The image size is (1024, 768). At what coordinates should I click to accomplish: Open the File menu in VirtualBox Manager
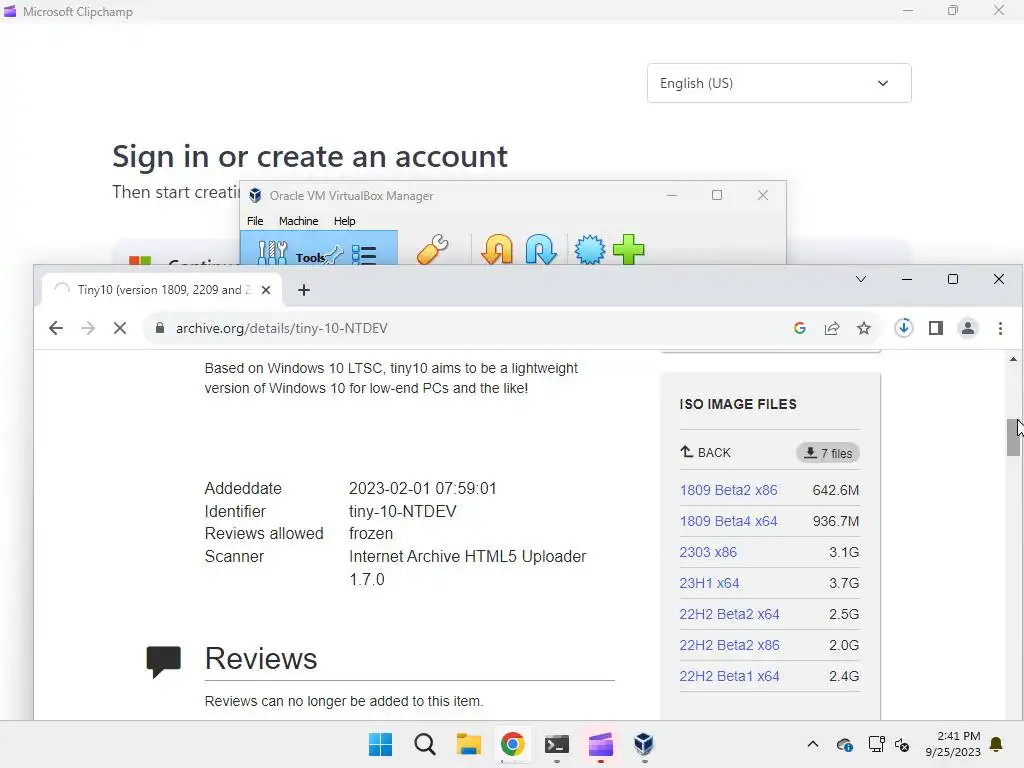point(255,221)
